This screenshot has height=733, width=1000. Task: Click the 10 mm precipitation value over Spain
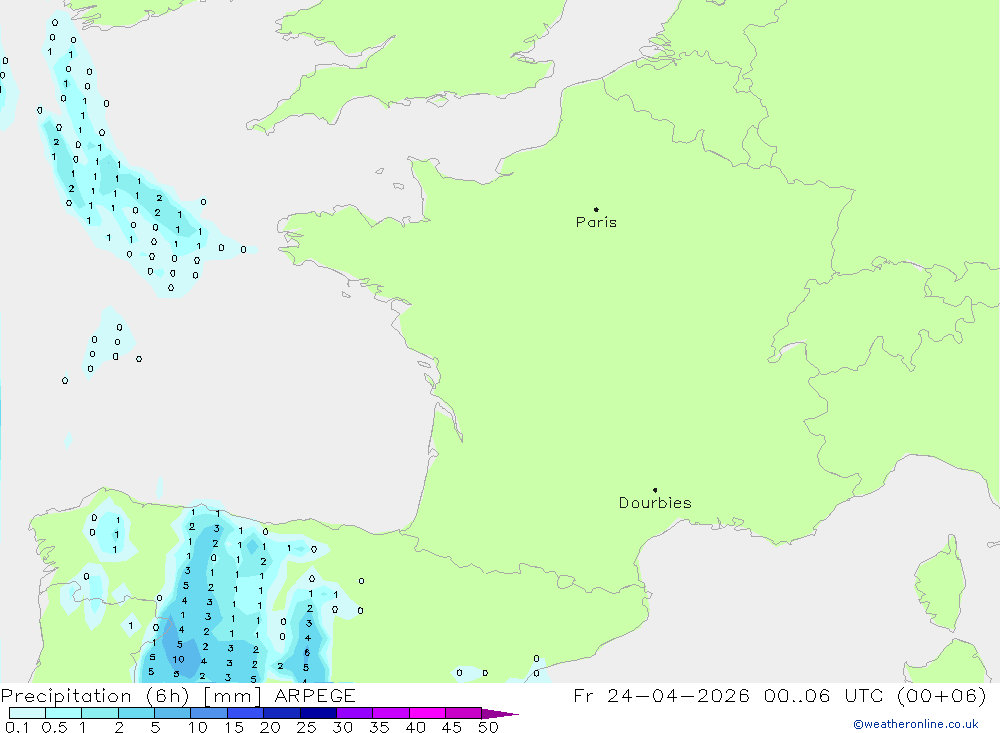(179, 660)
